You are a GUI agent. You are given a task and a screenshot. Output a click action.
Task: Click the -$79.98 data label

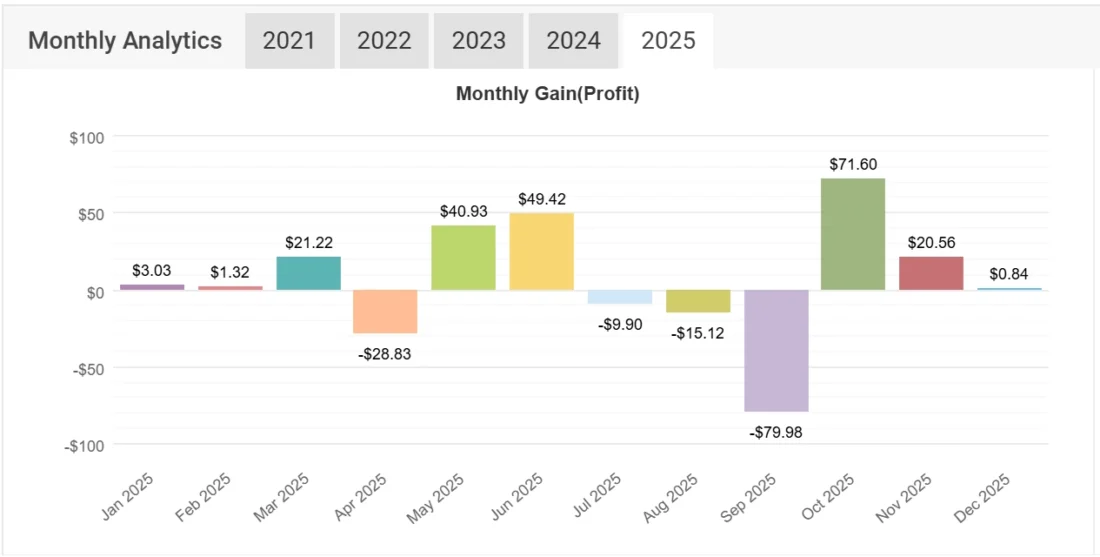pos(776,432)
